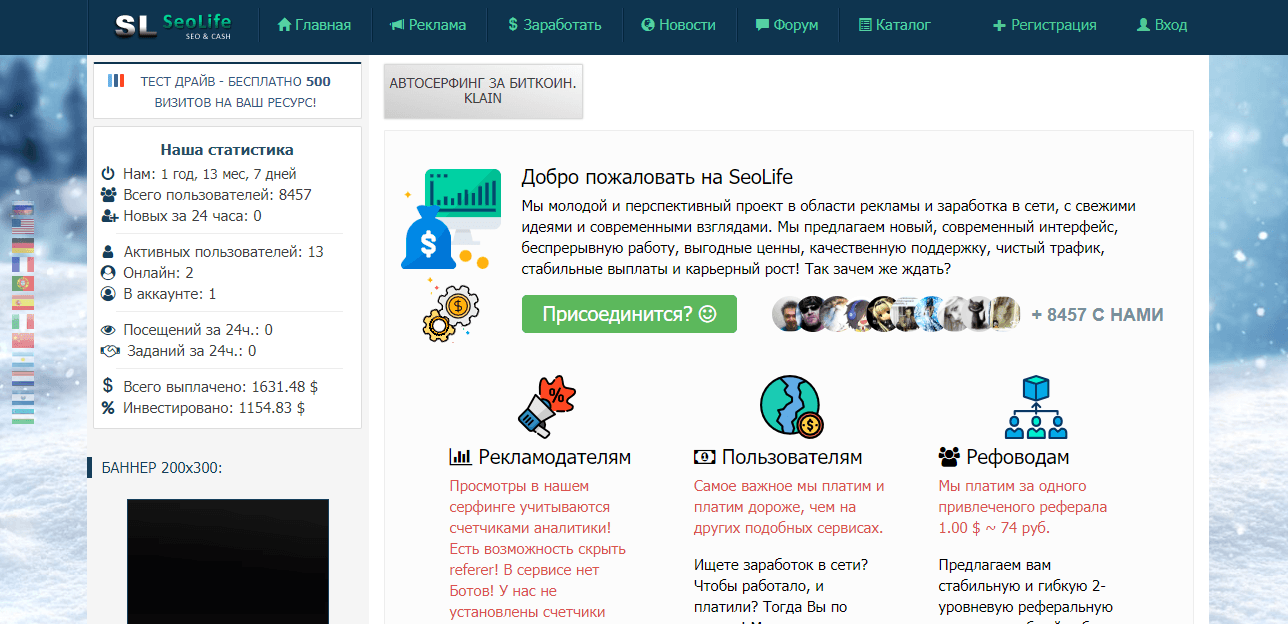Click the globe-with-coin icon above Пользователям
This screenshot has width=1288, height=624.
[790, 405]
